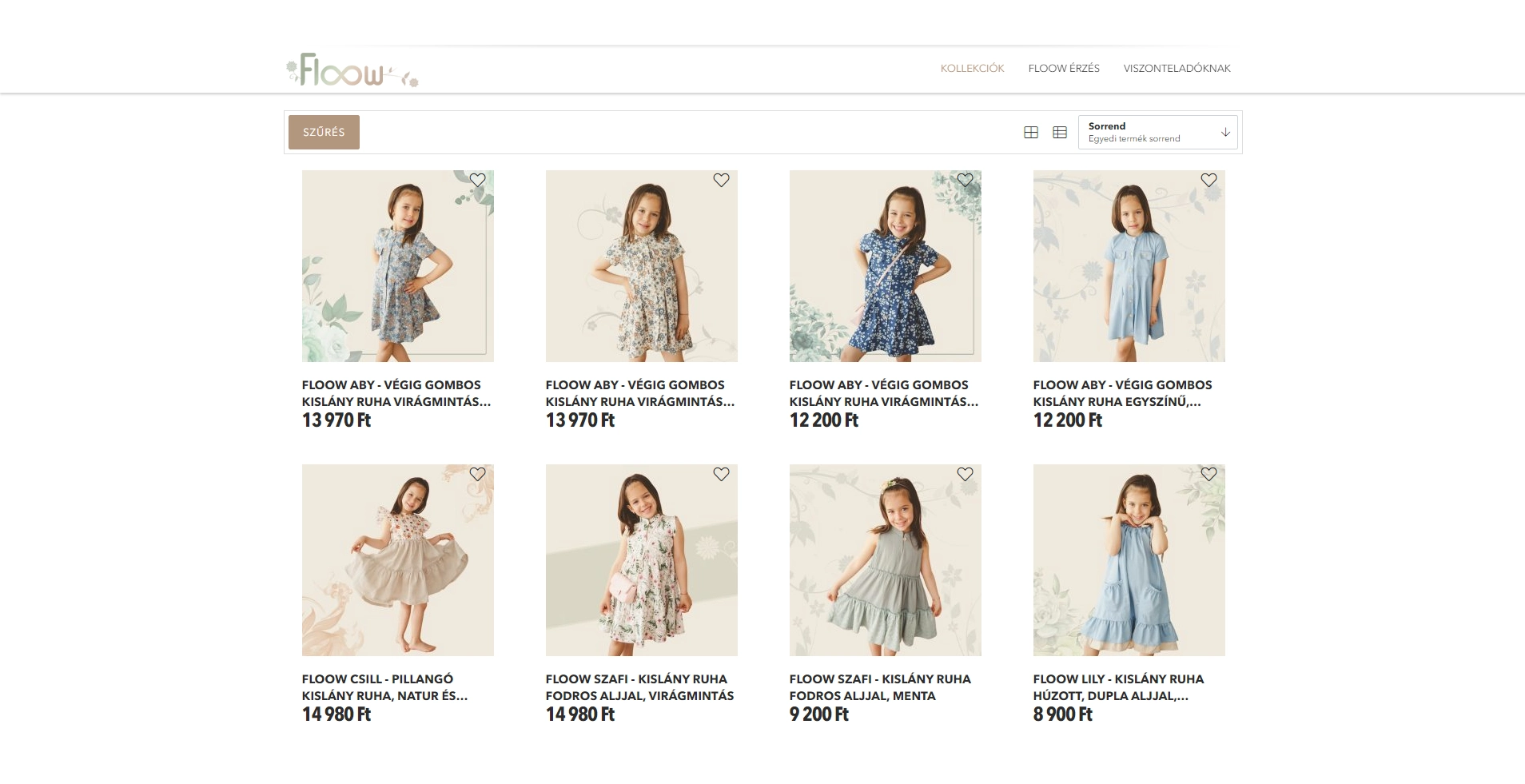1525x784 pixels.
Task: Open the Floow Szafi Fodros Aljjal Menta title
Action: point(880,687)
